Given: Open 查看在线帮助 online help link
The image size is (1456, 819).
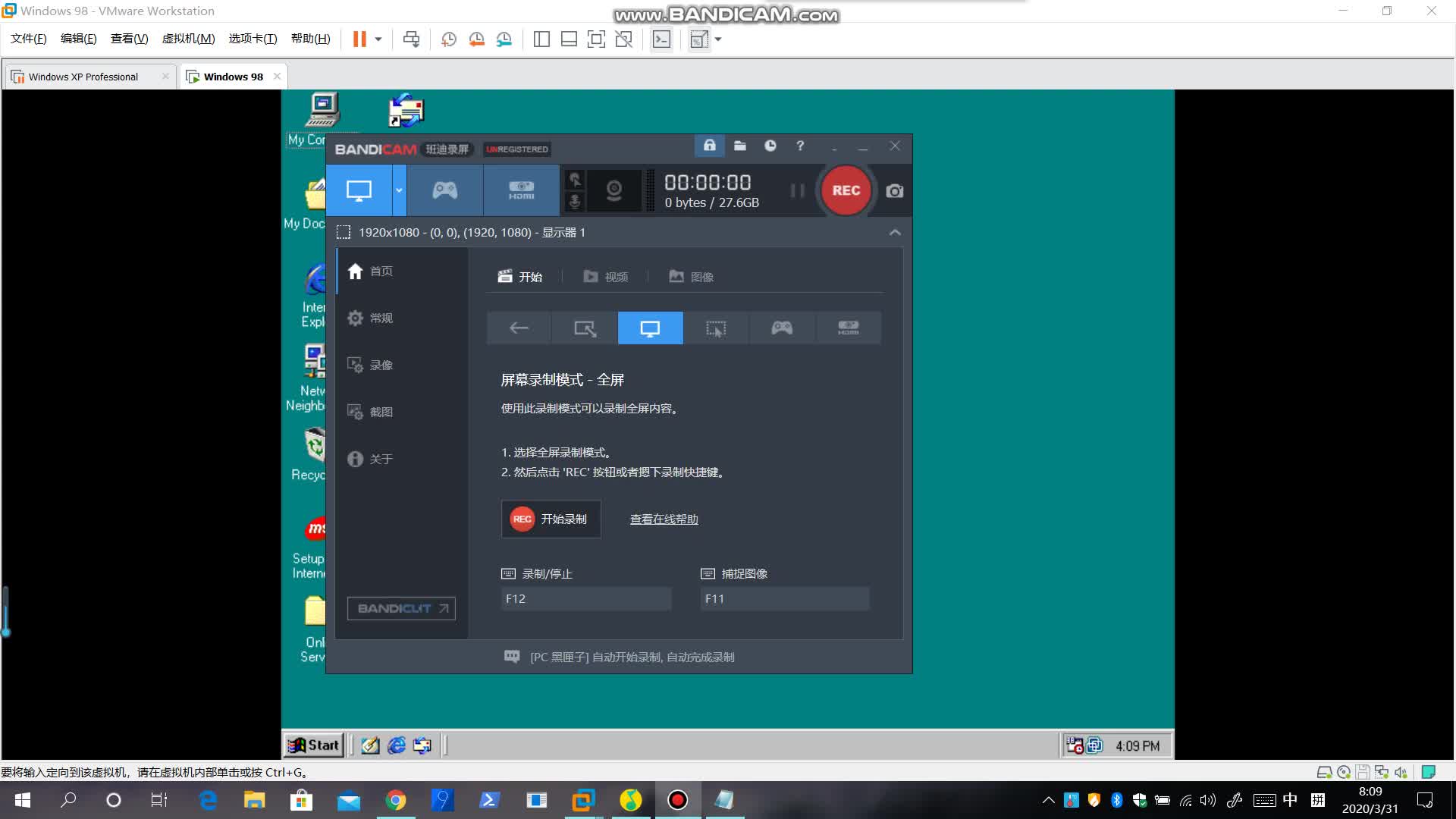Looking at the screenshot, I should point(664,519).
